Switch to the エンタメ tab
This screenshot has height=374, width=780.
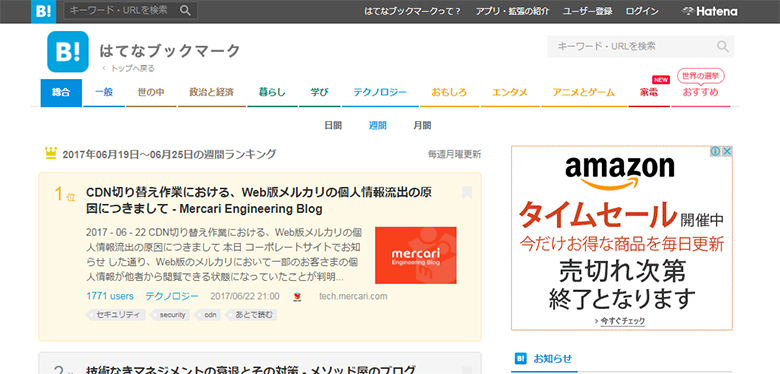point(510,93)
